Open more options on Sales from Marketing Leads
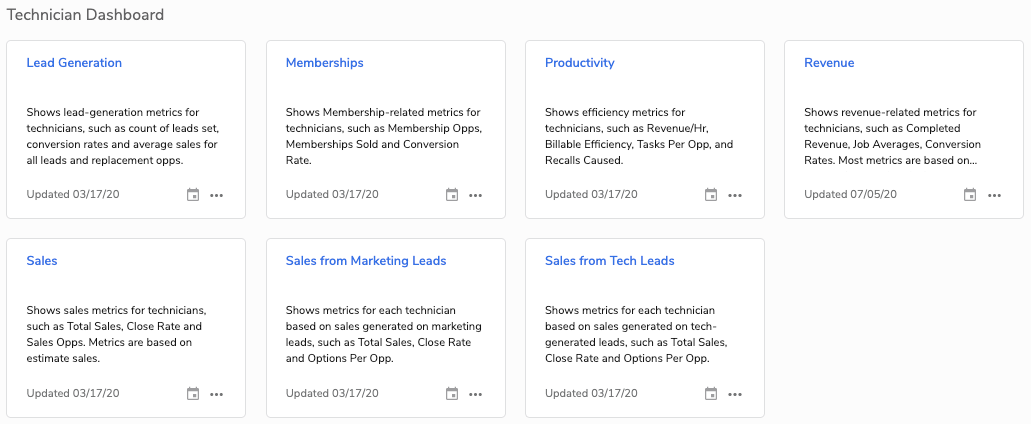This screenshot has width=1031, height=424. pyautogui.click(x=476, y=394)
